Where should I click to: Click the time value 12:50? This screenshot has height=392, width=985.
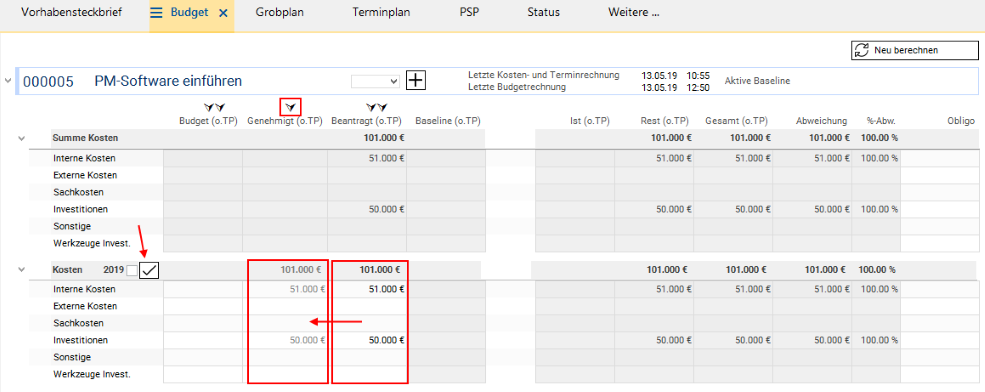coord(699,87)
